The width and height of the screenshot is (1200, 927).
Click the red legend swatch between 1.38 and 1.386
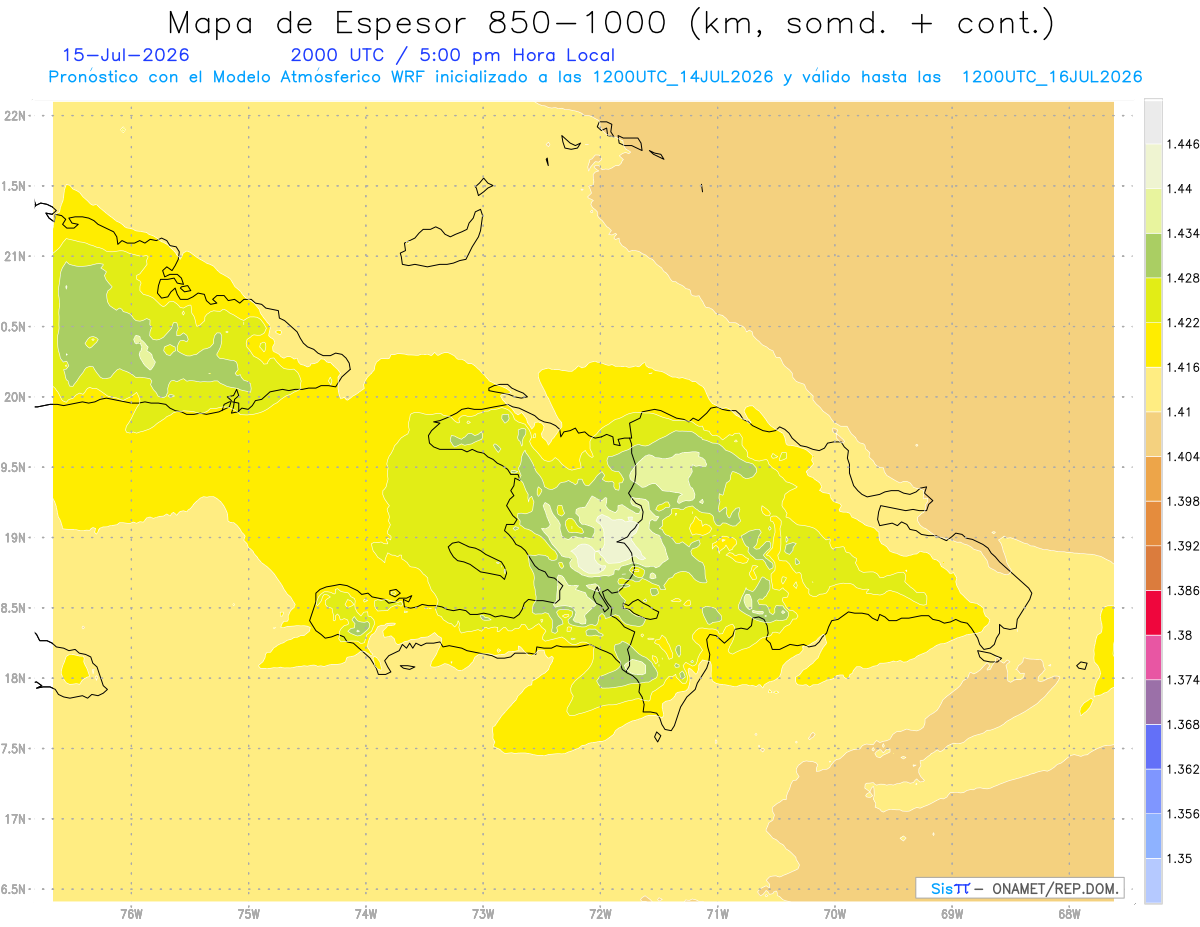tap(1153, 613)
